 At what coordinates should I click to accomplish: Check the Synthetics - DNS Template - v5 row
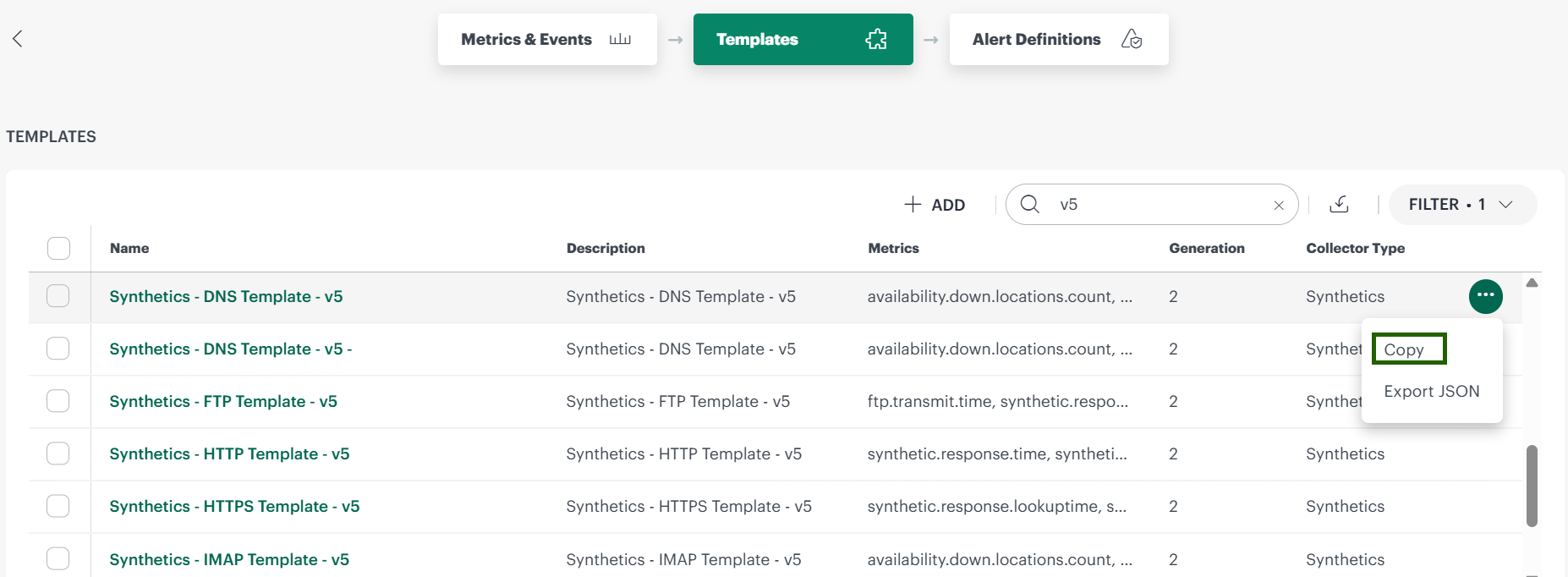tap(58, 296)
